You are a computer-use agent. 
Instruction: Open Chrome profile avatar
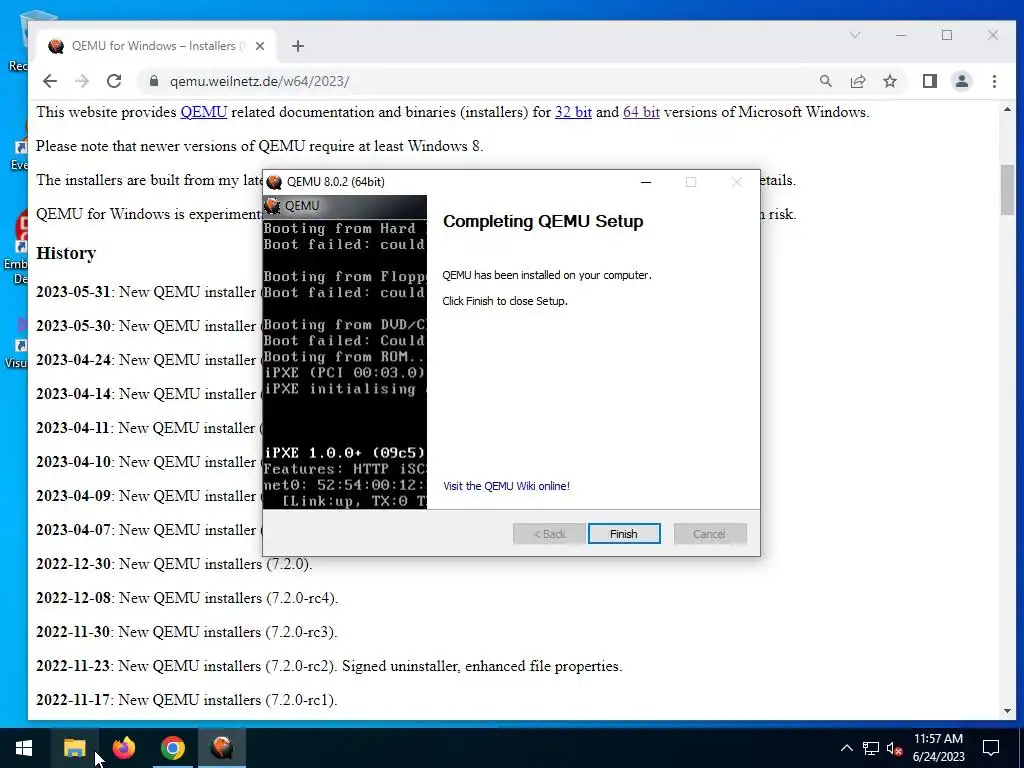pos(962,81)
